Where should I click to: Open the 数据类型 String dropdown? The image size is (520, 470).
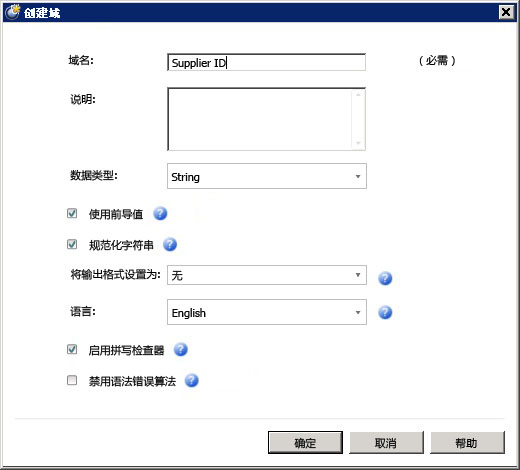click(x=267, y=176)
